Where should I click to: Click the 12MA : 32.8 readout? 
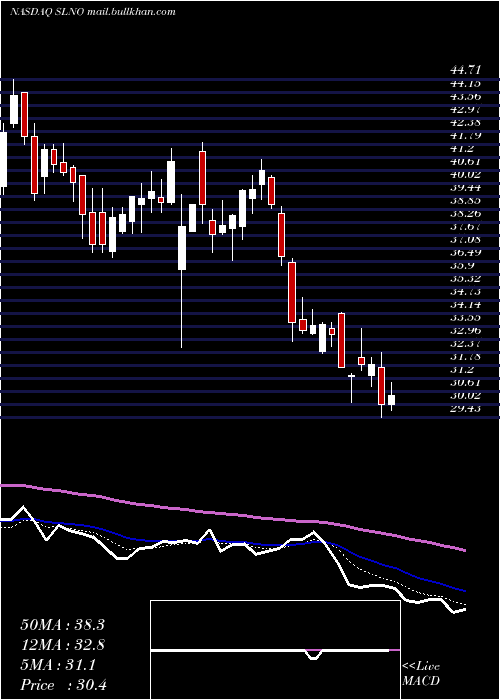click(x=62, y=645)
